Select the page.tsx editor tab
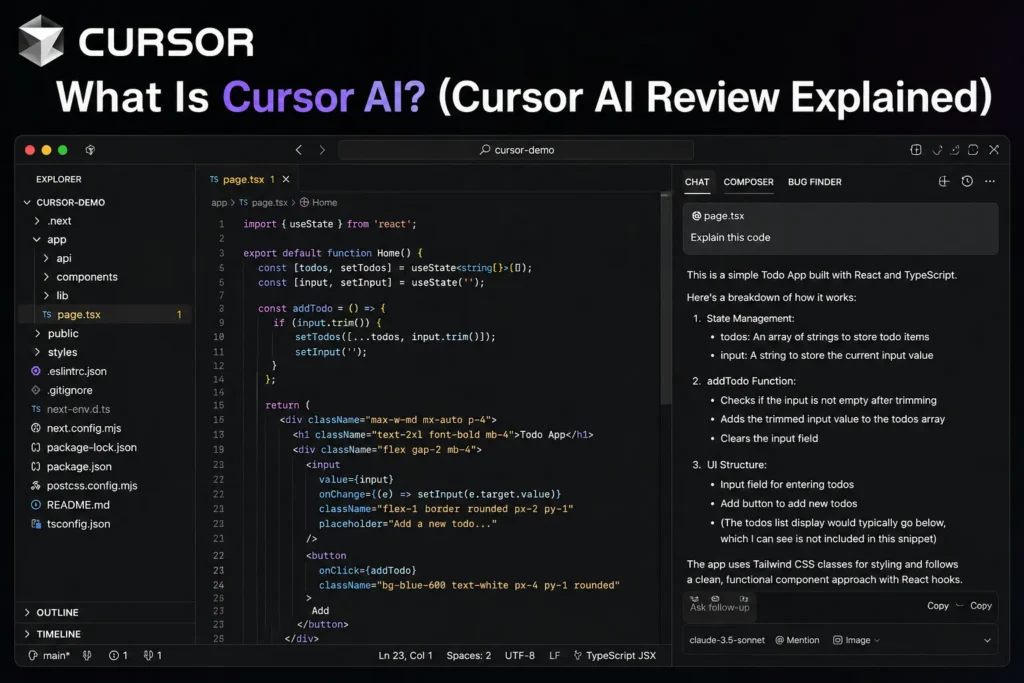1024x683 pixels. (249, 179)
